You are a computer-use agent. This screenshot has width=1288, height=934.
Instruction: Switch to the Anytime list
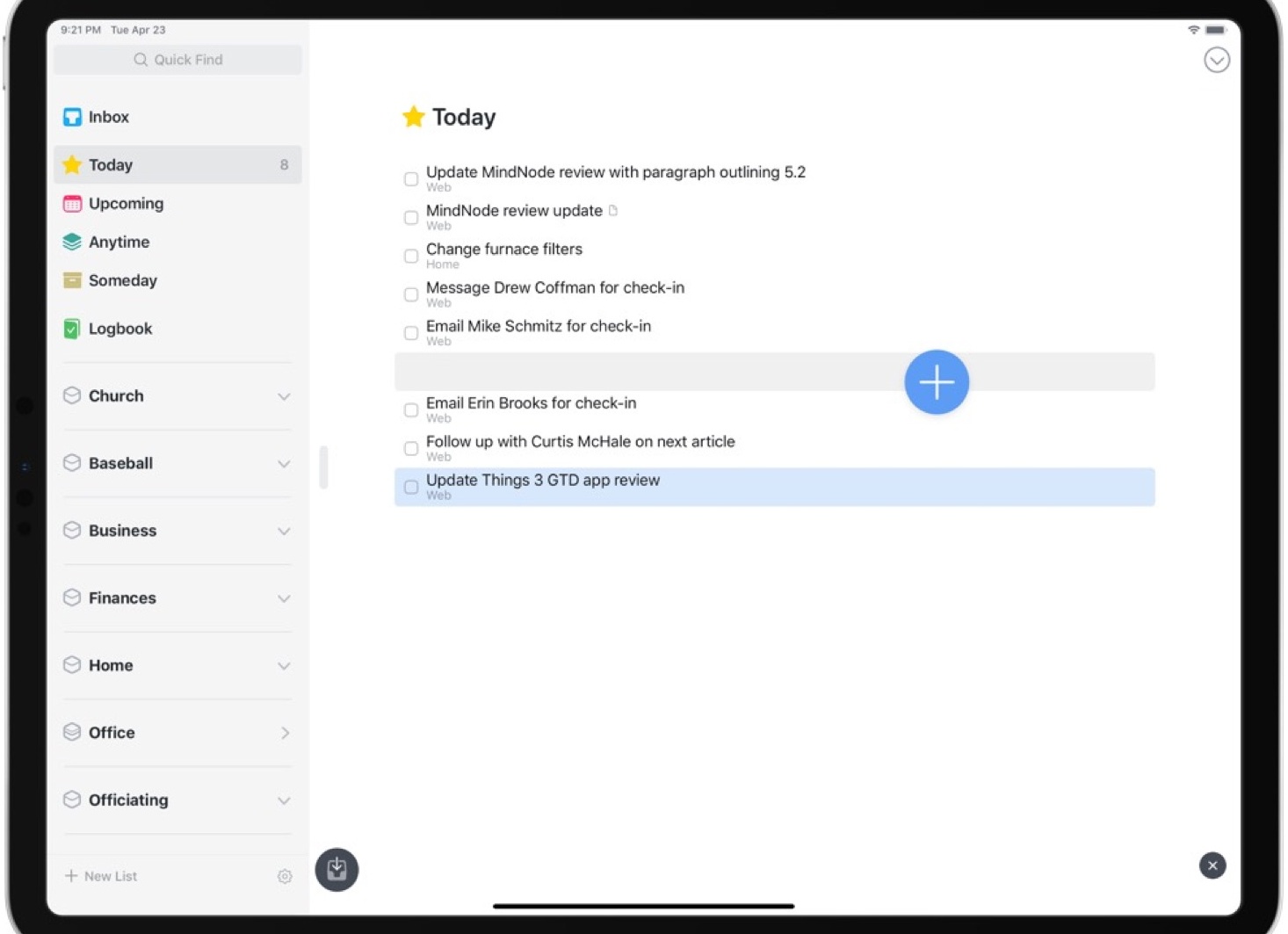119,242
